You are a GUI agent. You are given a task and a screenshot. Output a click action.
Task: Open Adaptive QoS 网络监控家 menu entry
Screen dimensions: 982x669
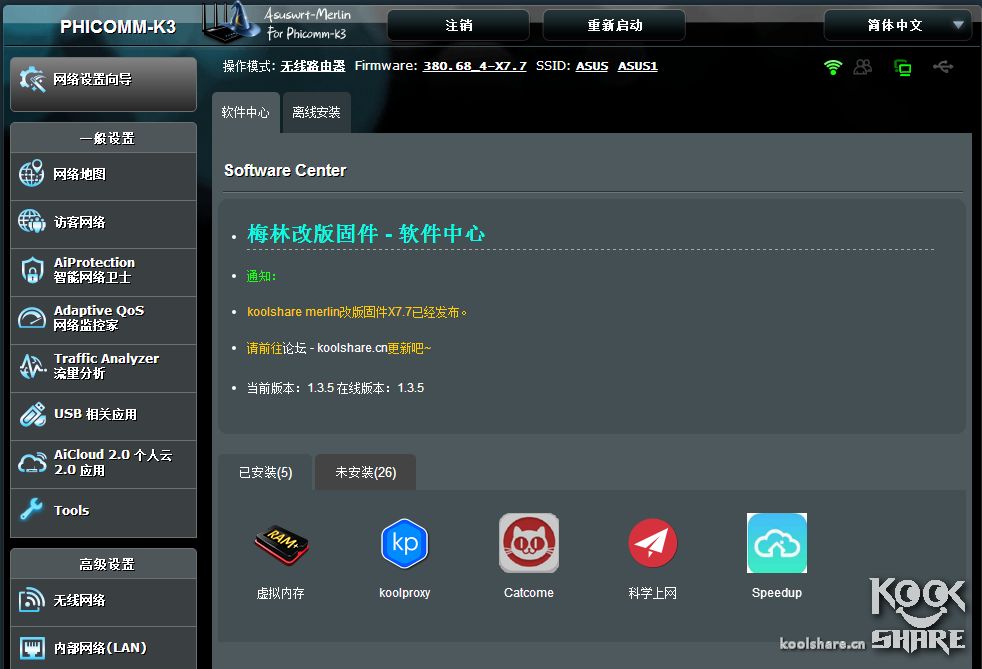[x=103, y=321]
